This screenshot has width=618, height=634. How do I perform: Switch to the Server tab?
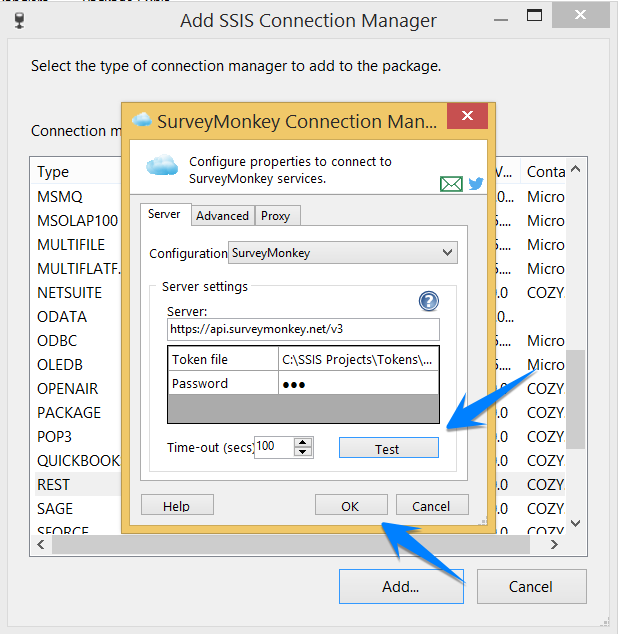[164, 214]
